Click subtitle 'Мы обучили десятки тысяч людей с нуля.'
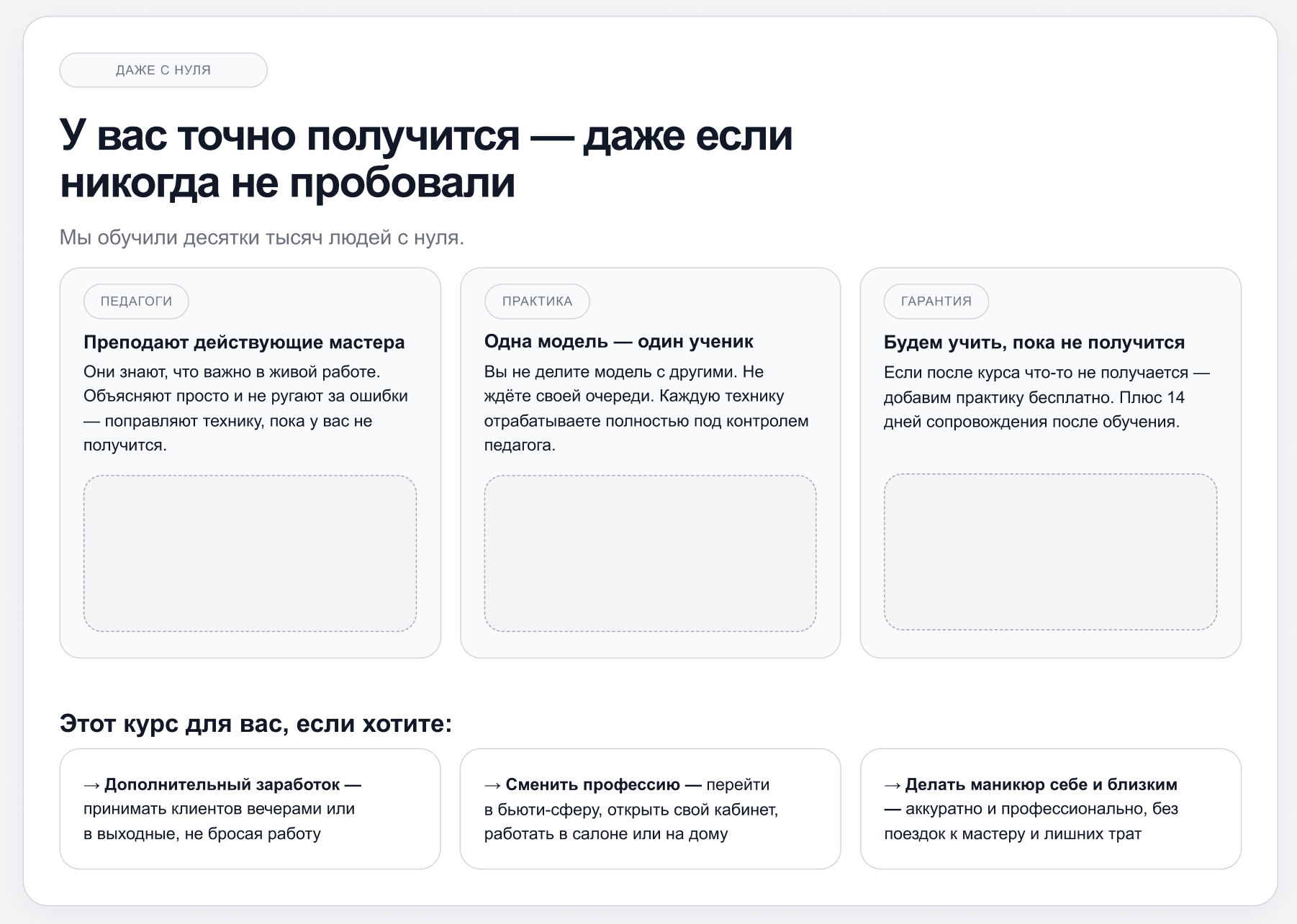1297x924 pixels. click(x=262, y=237)
